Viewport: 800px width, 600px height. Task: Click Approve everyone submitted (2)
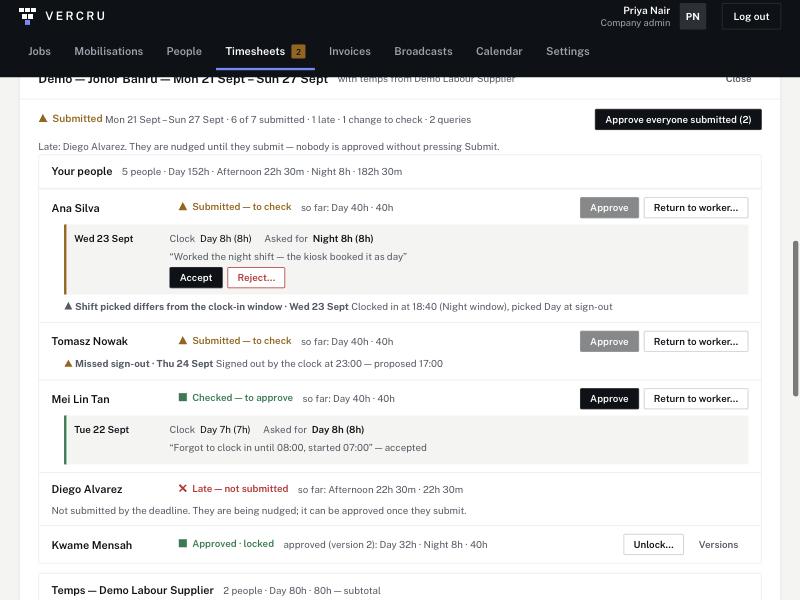pyautogui.click(x=678, y=119)
